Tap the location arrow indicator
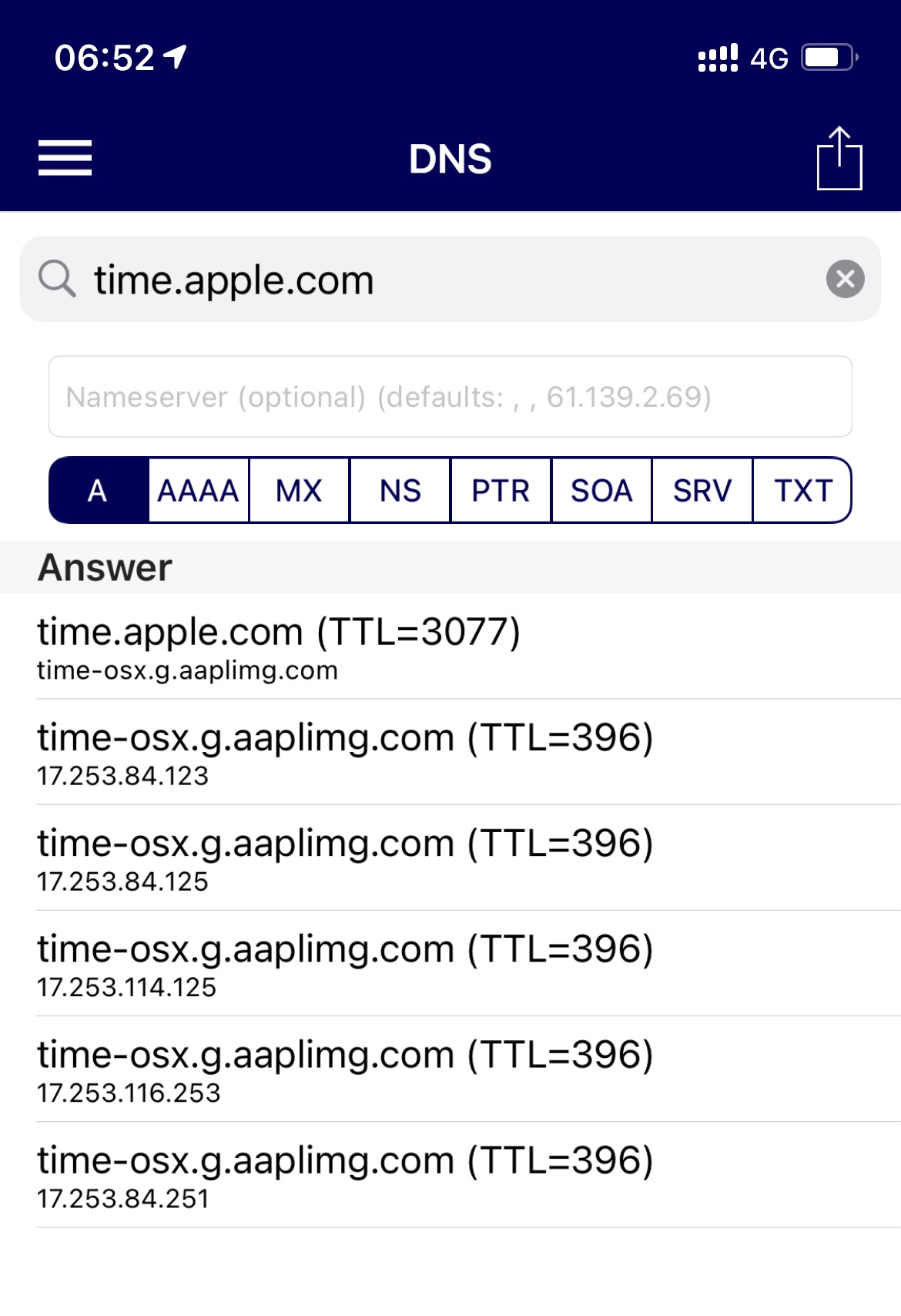 tap(176, 56)
